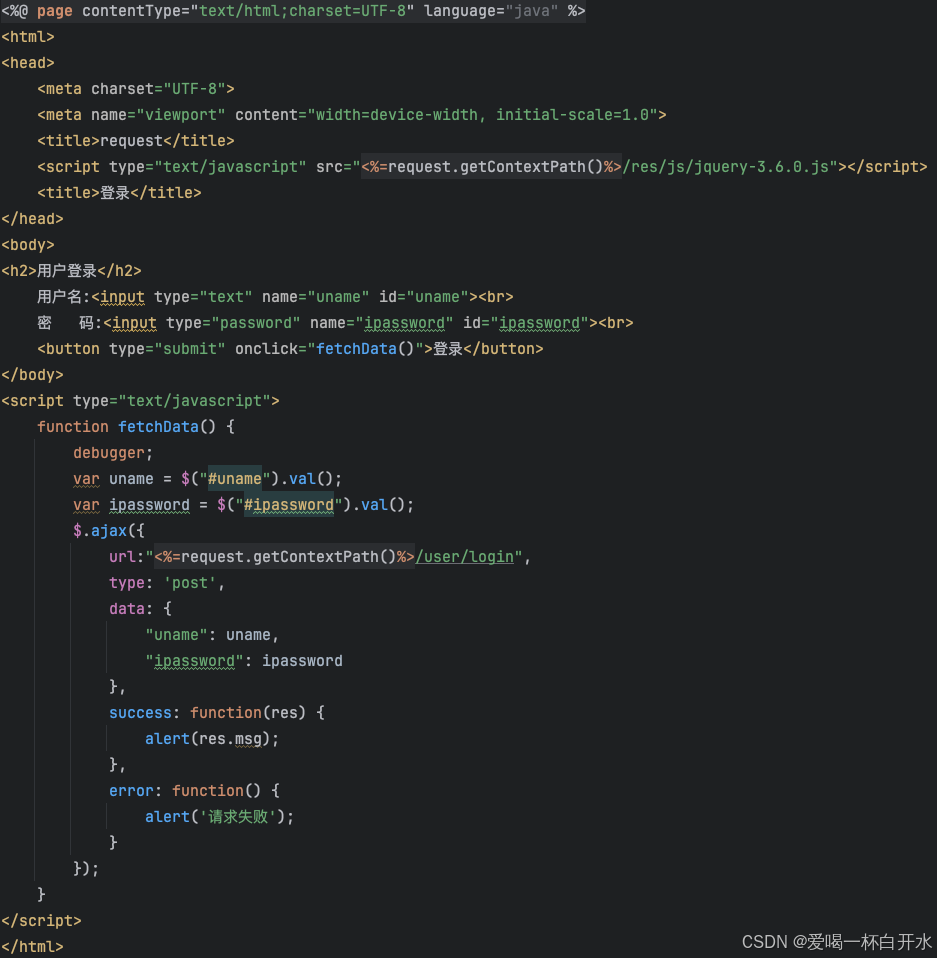The image size is (937, 958).
Task: Click language="java" in the page directive
Action: 491,11
